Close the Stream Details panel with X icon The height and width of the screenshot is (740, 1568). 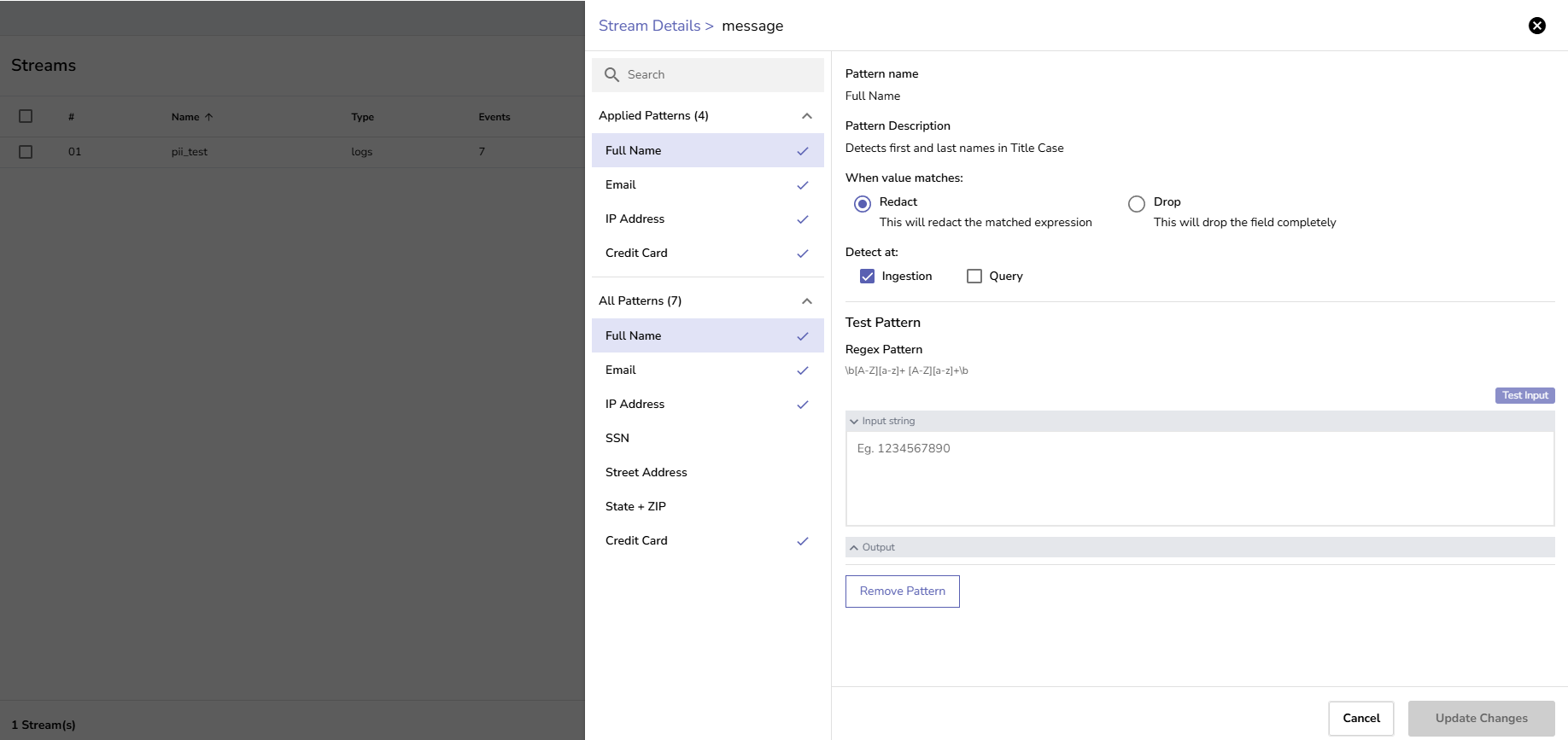coord(1536,26)
